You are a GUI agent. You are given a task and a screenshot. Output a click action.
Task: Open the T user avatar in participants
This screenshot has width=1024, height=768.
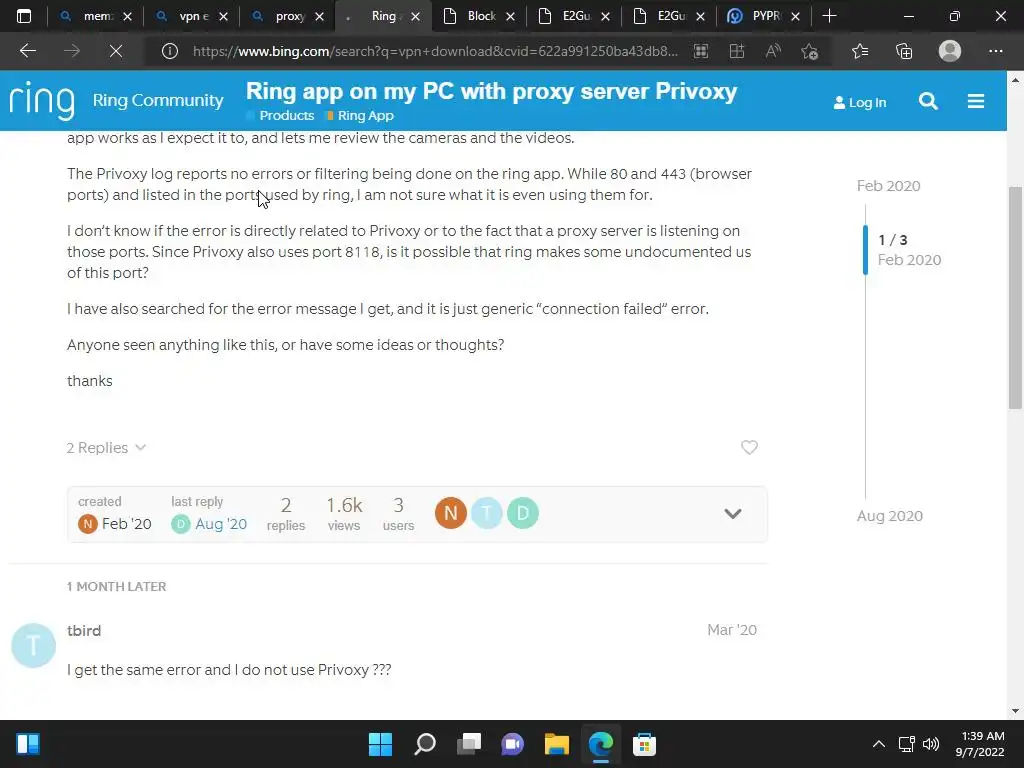tap(487, 513)
